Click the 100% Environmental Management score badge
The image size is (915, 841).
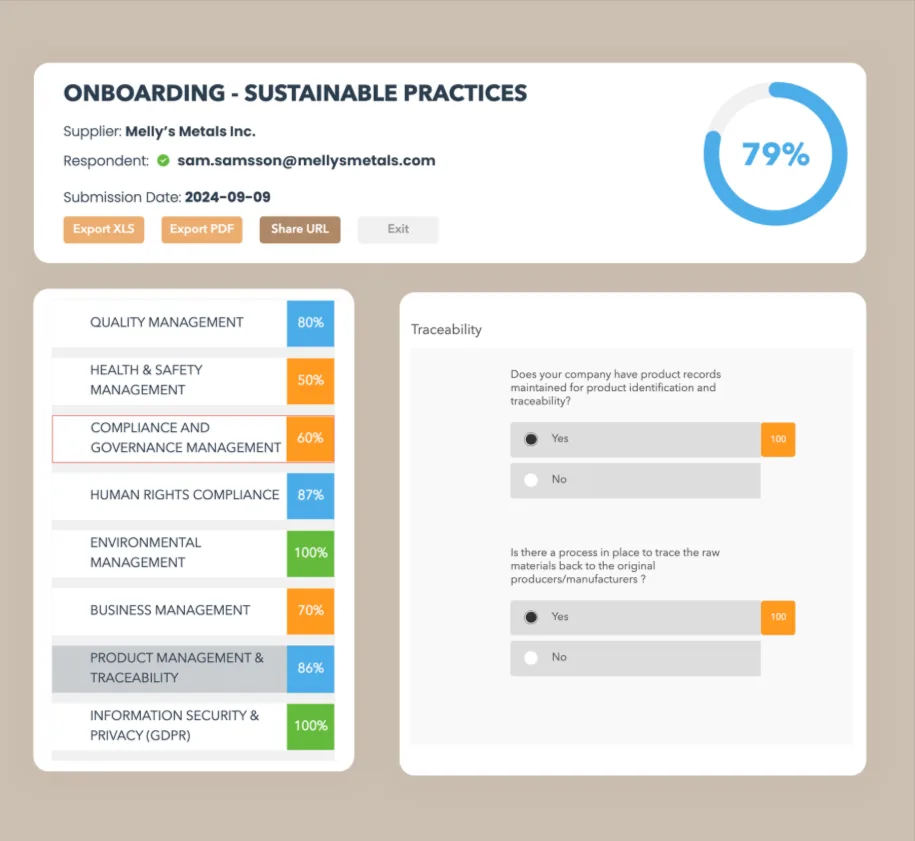[310, 553]
